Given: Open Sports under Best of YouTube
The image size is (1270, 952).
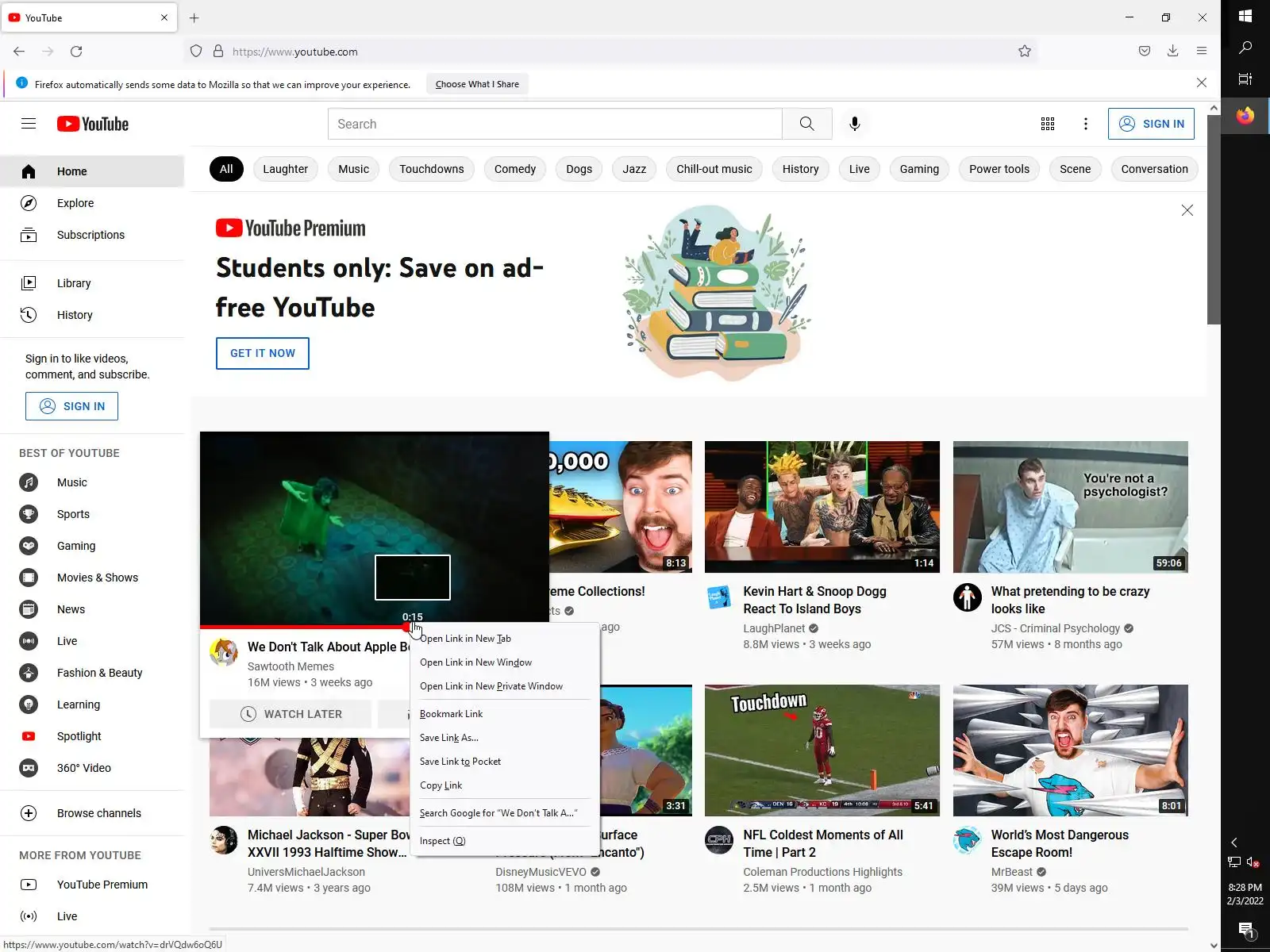Looking at the screenshot, I should click(x=92, y=514).
